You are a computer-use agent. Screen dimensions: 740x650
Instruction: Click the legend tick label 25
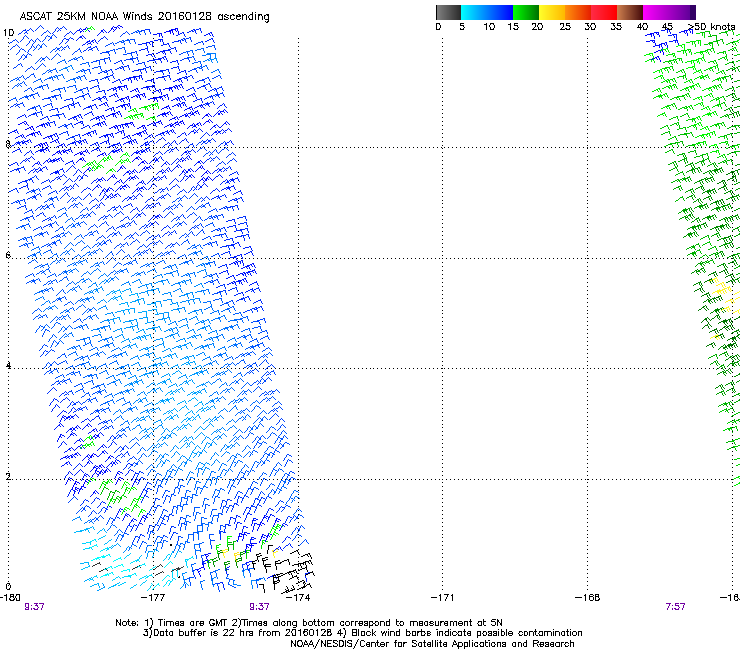pos(565,27)
